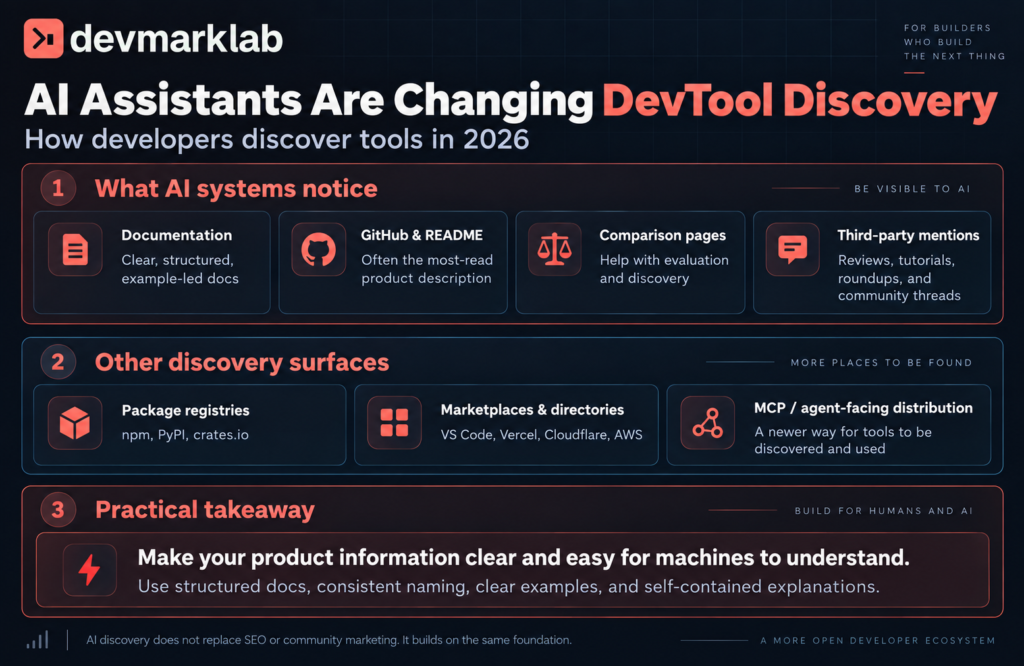Screen dimensions: 1024x666
Task: Click the 'Package registries' card title
Action: coord(185,410)
